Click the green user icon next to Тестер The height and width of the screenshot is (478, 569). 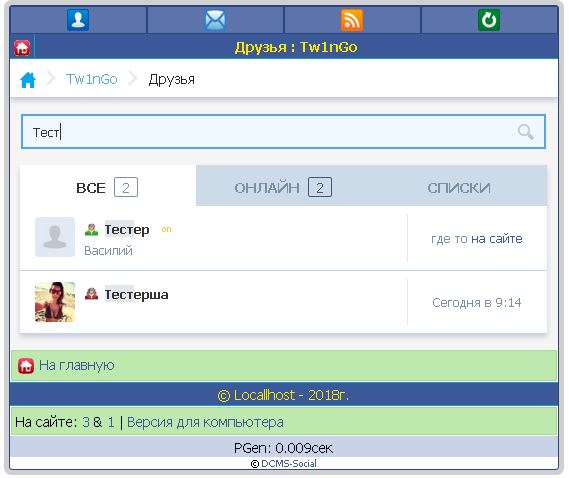91,229
